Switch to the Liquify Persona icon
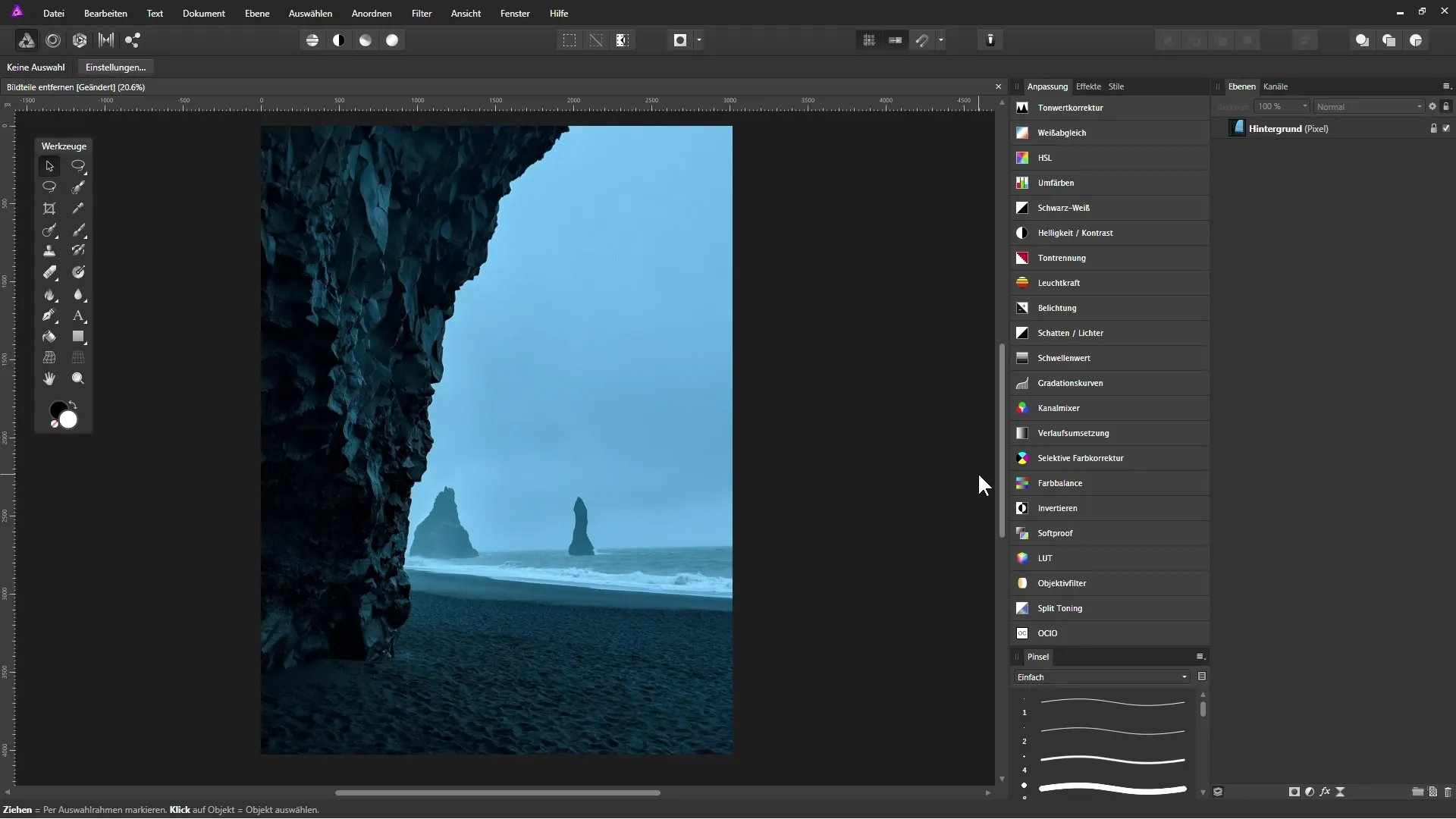The image size is (1456, 819). [x=52, y=40]
